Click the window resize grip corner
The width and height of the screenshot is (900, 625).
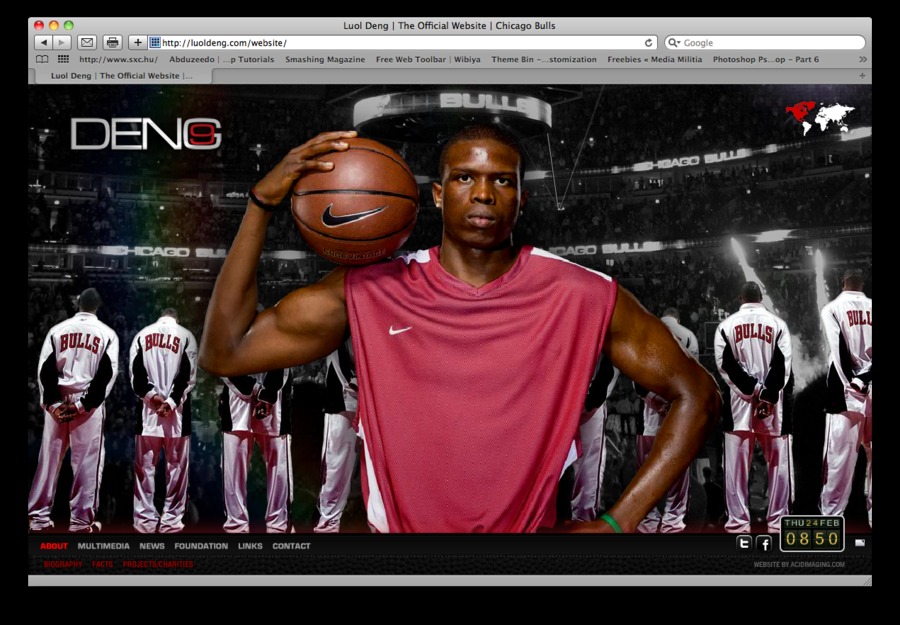[x=866, y=580]
